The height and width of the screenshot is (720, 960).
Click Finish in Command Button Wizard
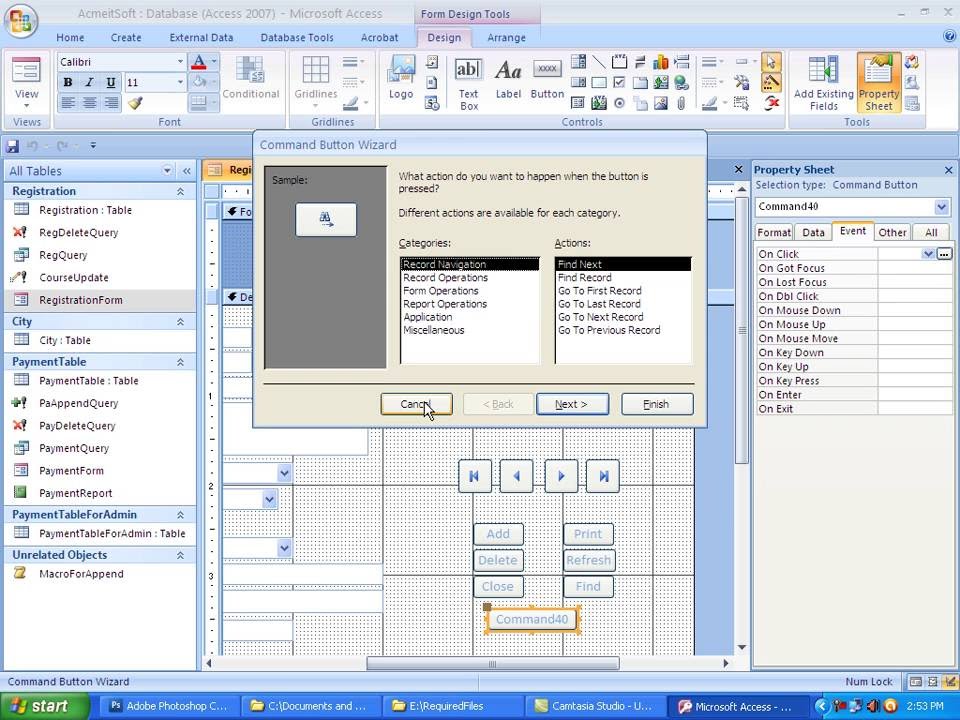pyautogui.click(x=657, y=404)
